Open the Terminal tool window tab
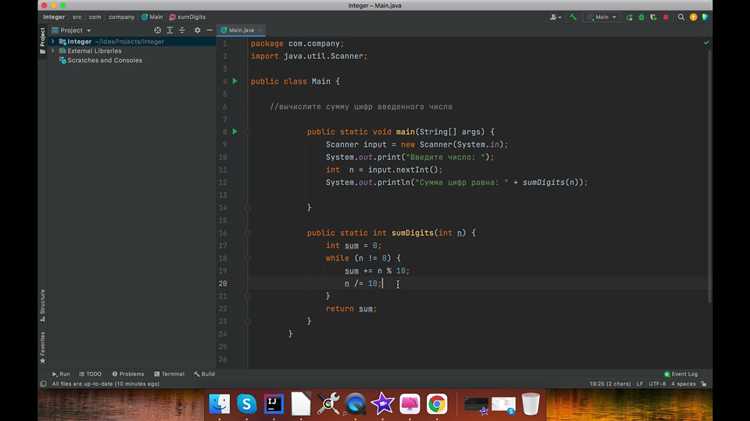The image size is (750, 421). tap(169, 373)
